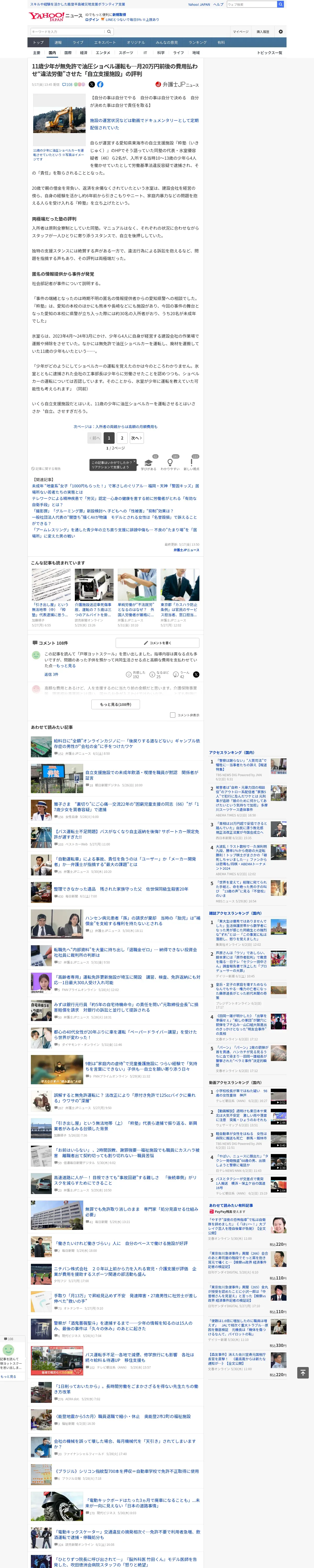Open settings via the gear icon
This screenshot has height=1568, width=314.
pyautogui.click(x=281, y=32)
